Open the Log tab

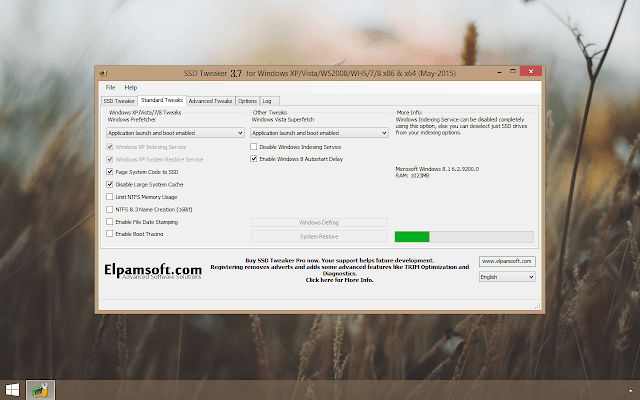pos(269,101)
